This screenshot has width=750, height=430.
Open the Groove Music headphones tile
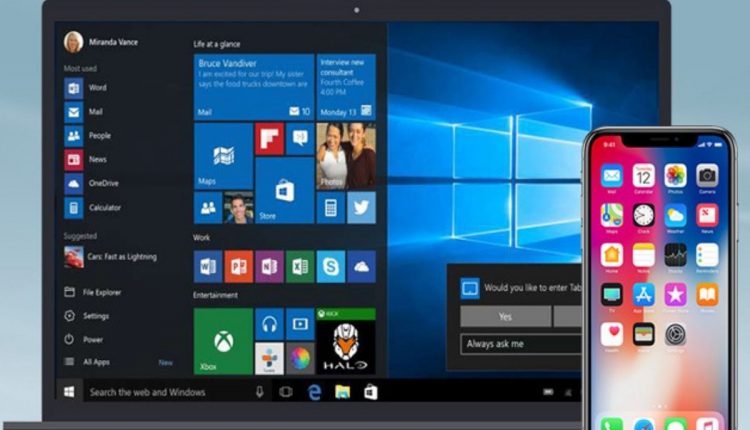(269, 324)
